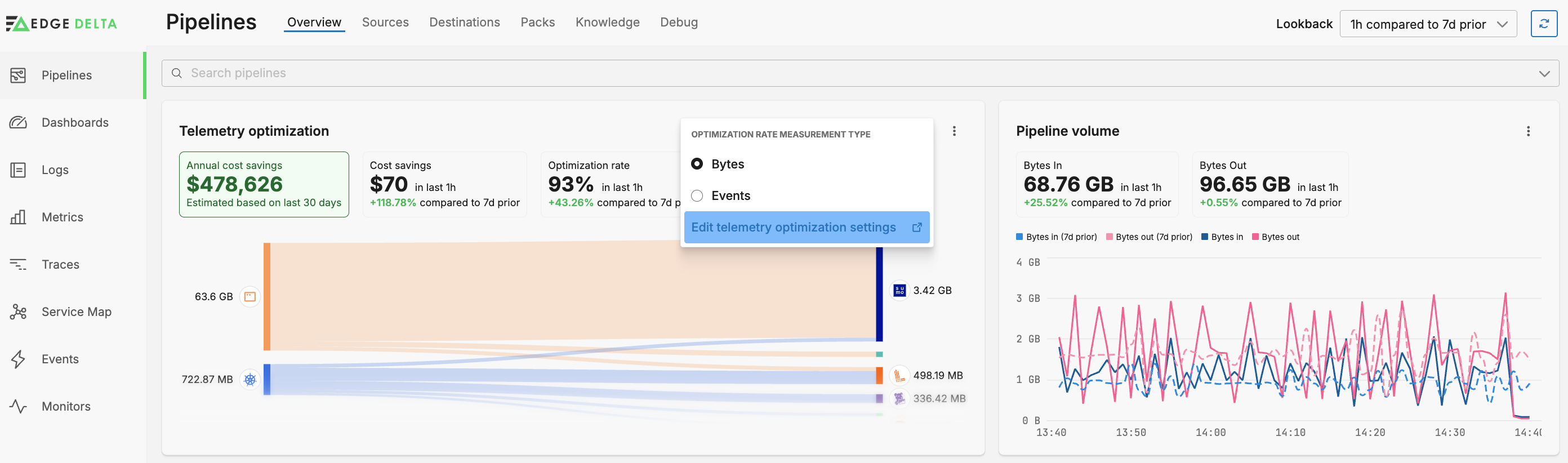Open Pipelines icon in sidebar
Viewport: 1568px width, 463px height.
tap(18, 75)
